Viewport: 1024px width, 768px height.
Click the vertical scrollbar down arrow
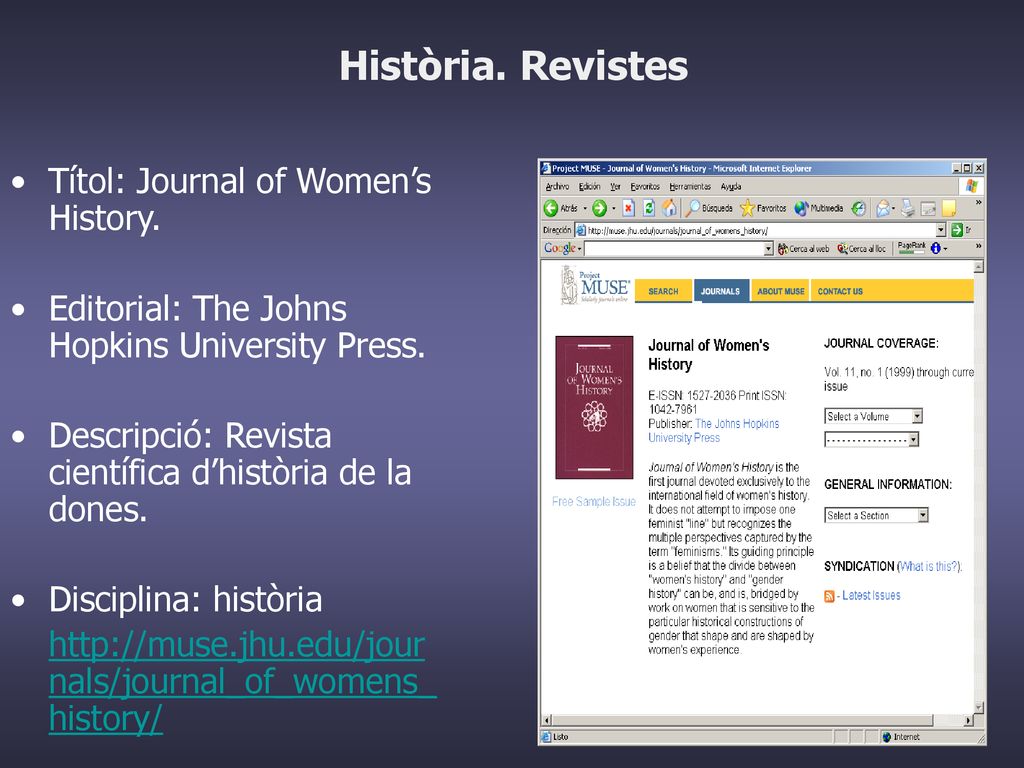pyautogui.click(x=978, y=707)
